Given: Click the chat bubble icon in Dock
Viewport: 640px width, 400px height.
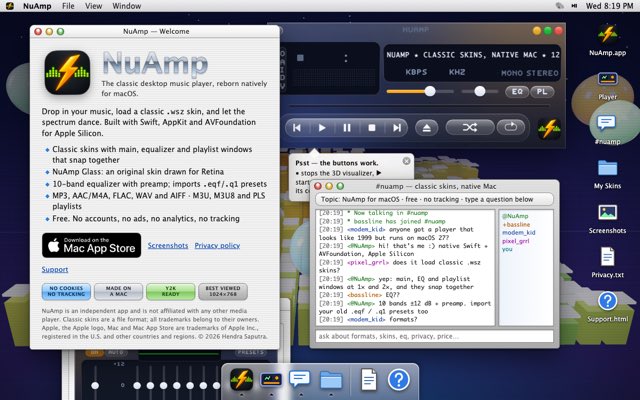Looking at the screenshot, I should click(x=300, y=379).
